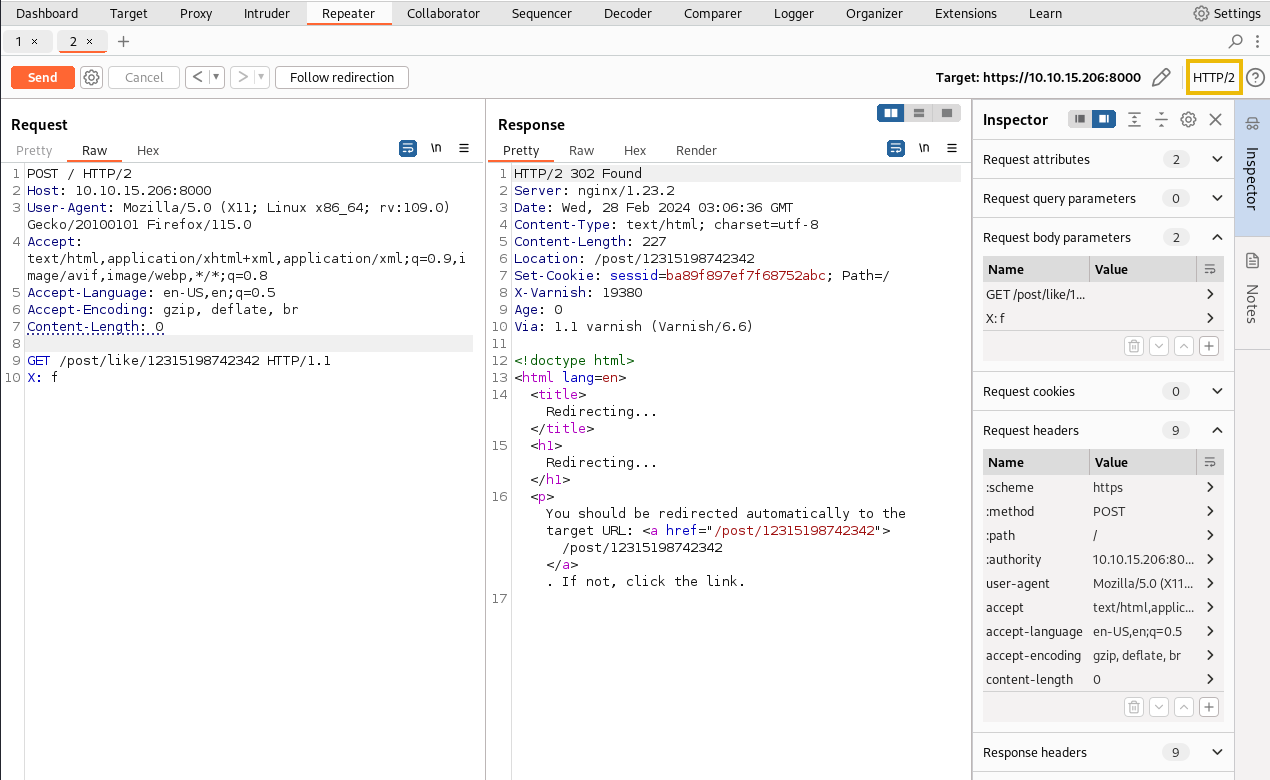Add a request body parameter
The image size is (1270, 780).
[1209, 346]
